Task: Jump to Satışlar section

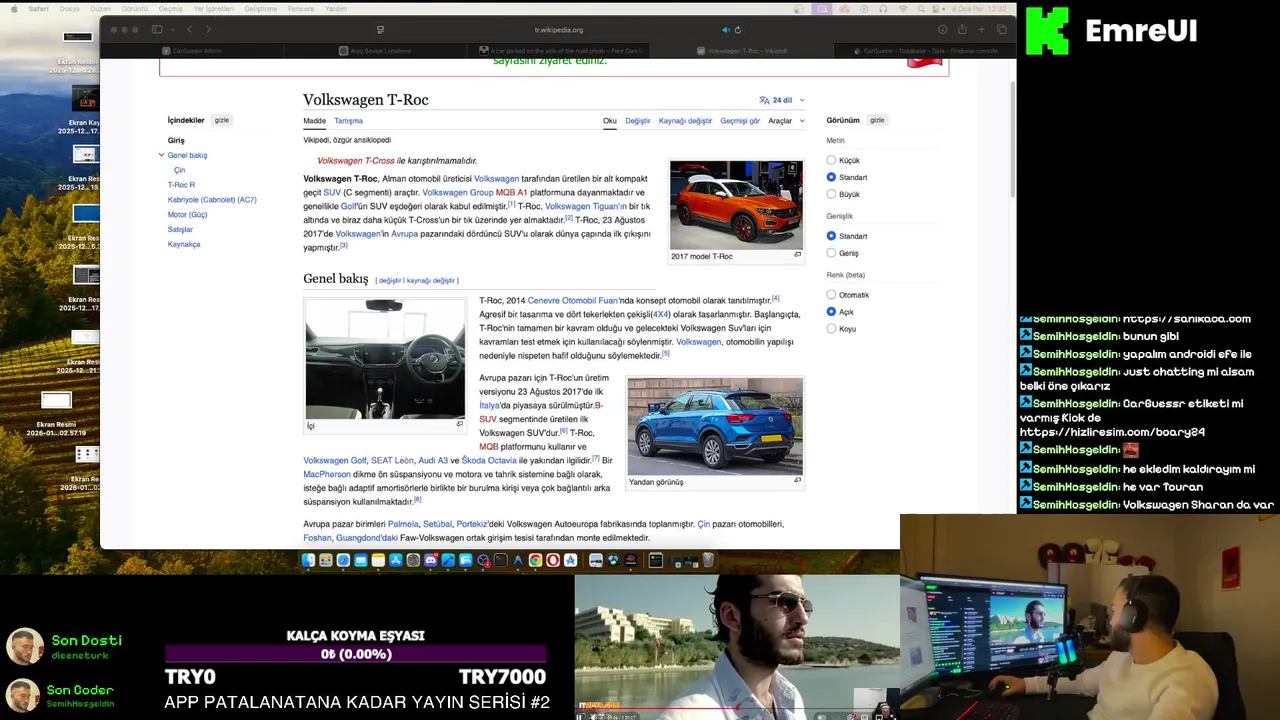Action: click(180, 229)
